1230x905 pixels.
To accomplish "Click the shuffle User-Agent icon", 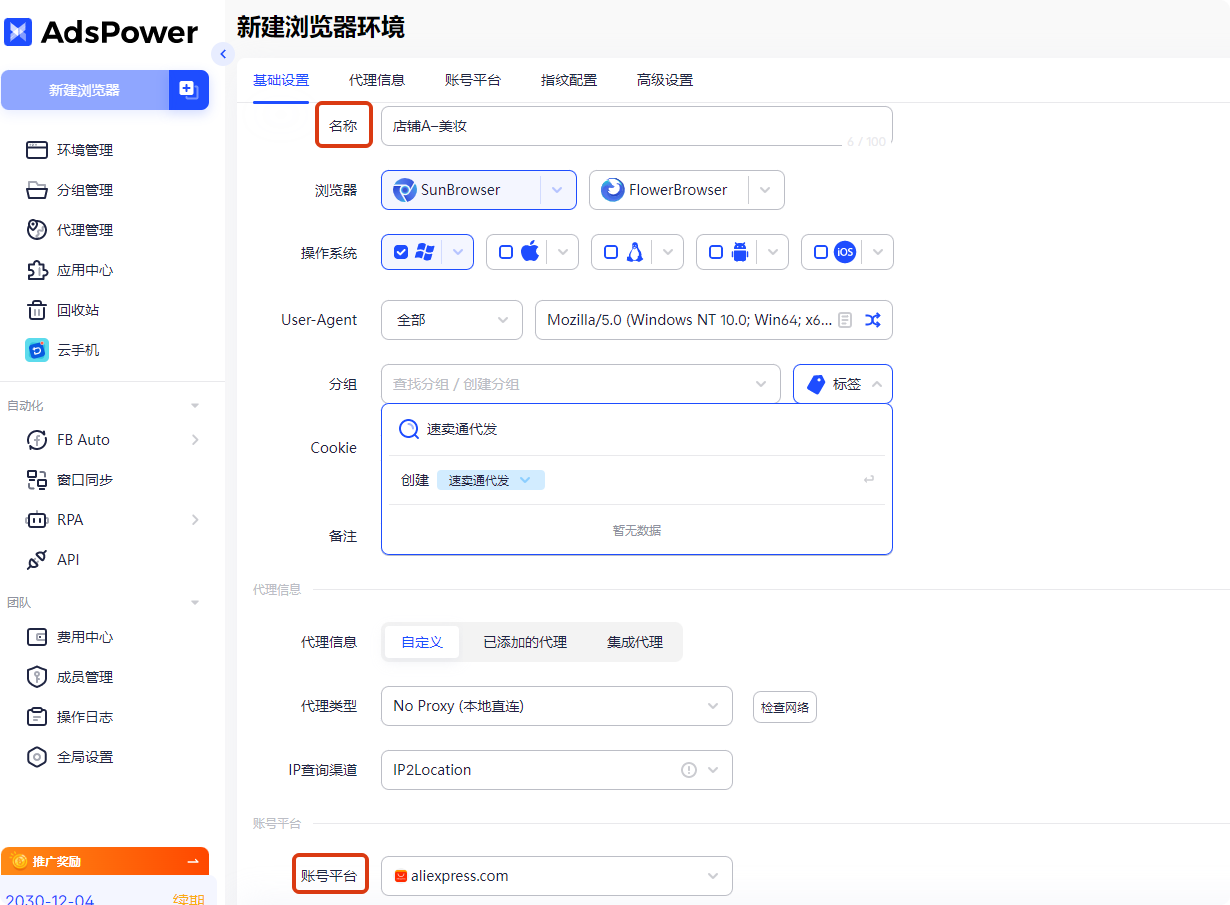I will [873, 320].
